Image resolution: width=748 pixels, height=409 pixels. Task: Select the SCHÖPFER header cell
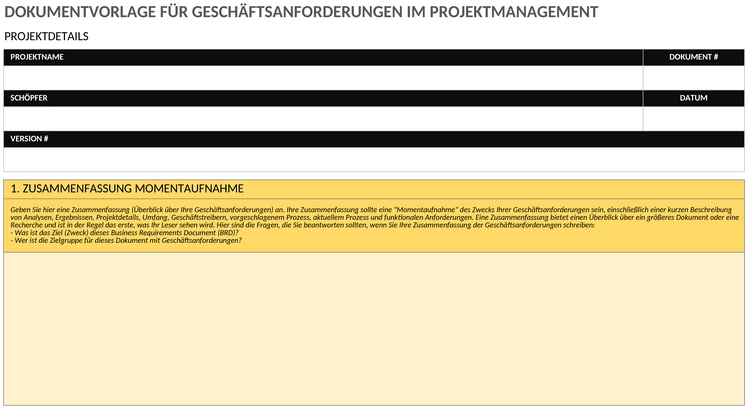coord(323,98)
